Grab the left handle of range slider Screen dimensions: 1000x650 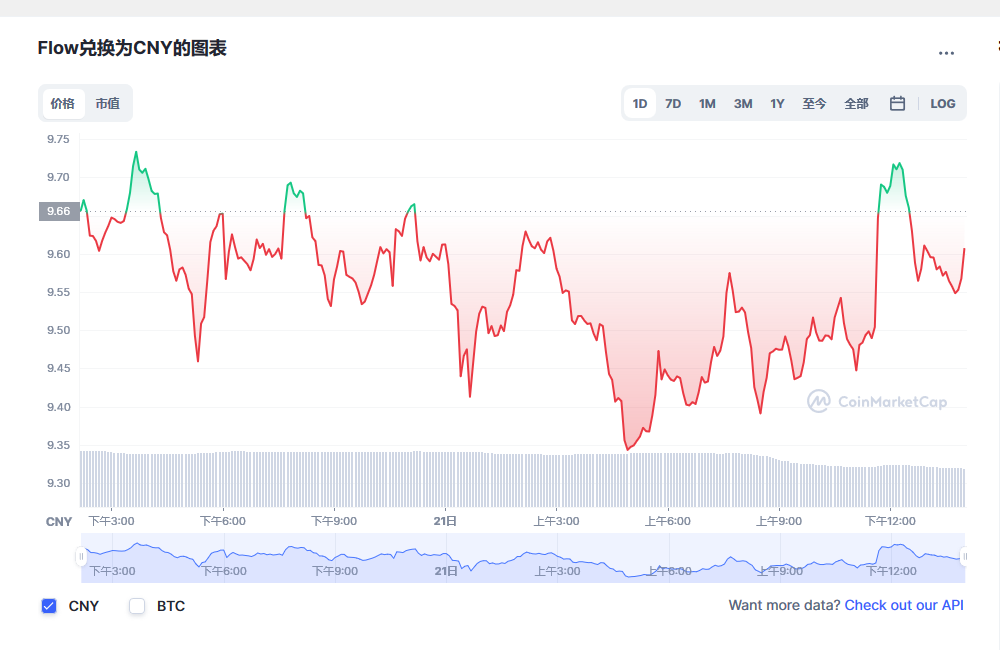(x=81, y=556)
